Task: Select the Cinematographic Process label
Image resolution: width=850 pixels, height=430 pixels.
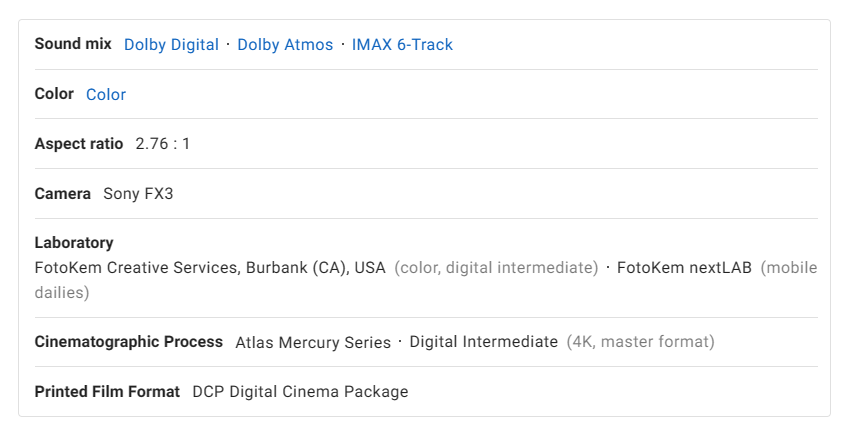Action: pyautogui.click(x=129, y=342)
